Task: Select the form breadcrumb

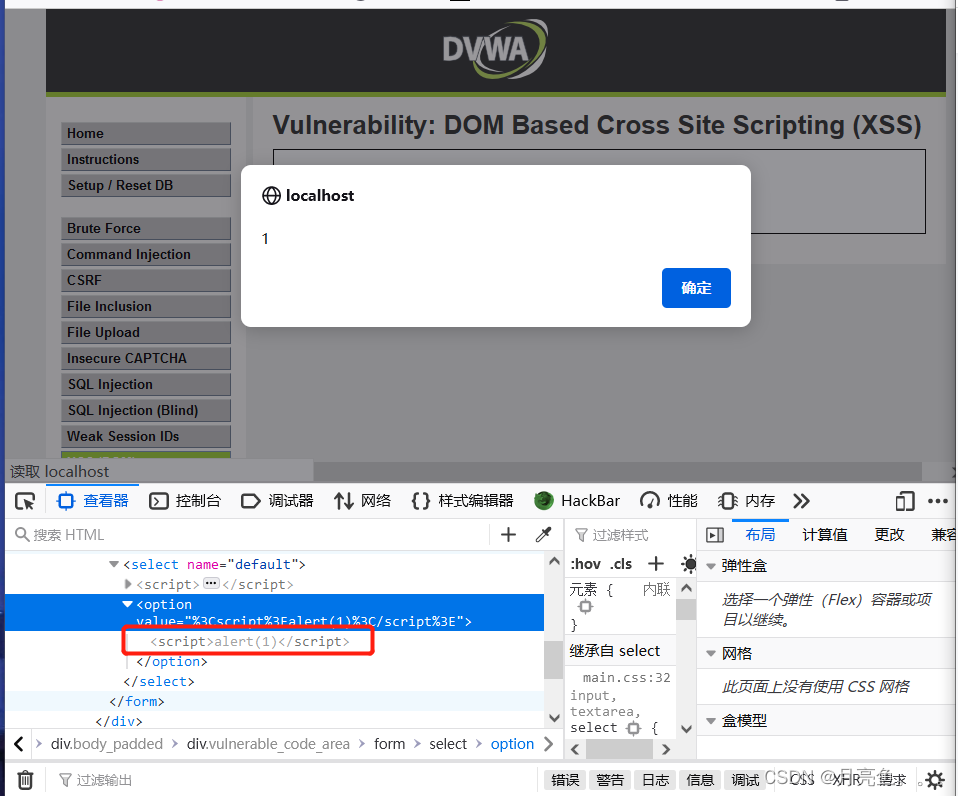Action: pyautogui.click(x=390, y=744)
